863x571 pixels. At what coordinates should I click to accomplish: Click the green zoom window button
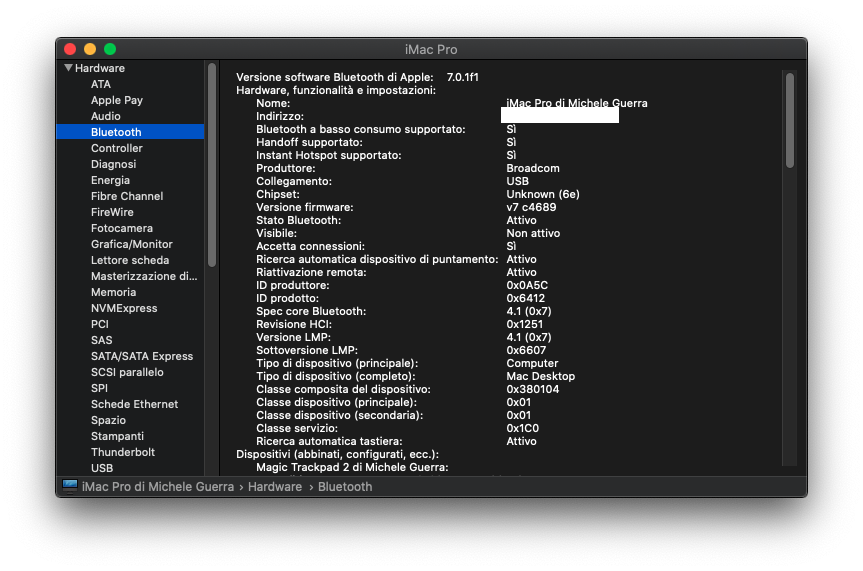click(110, 49)
